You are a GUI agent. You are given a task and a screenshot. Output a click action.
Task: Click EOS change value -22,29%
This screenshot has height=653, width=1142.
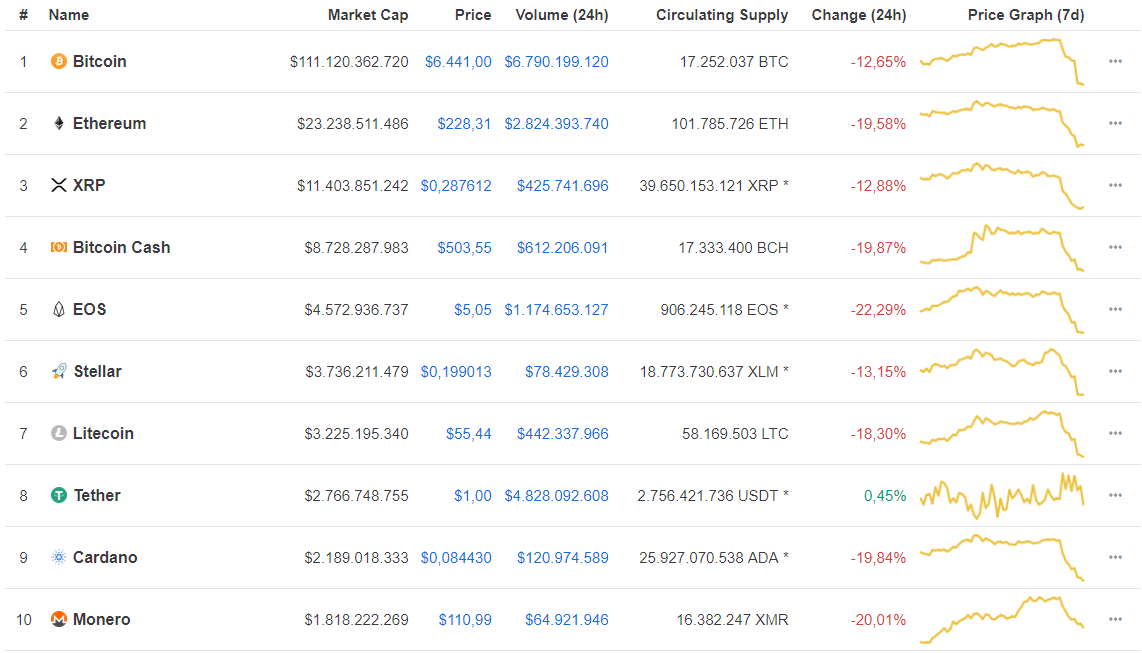coord(878,310)
